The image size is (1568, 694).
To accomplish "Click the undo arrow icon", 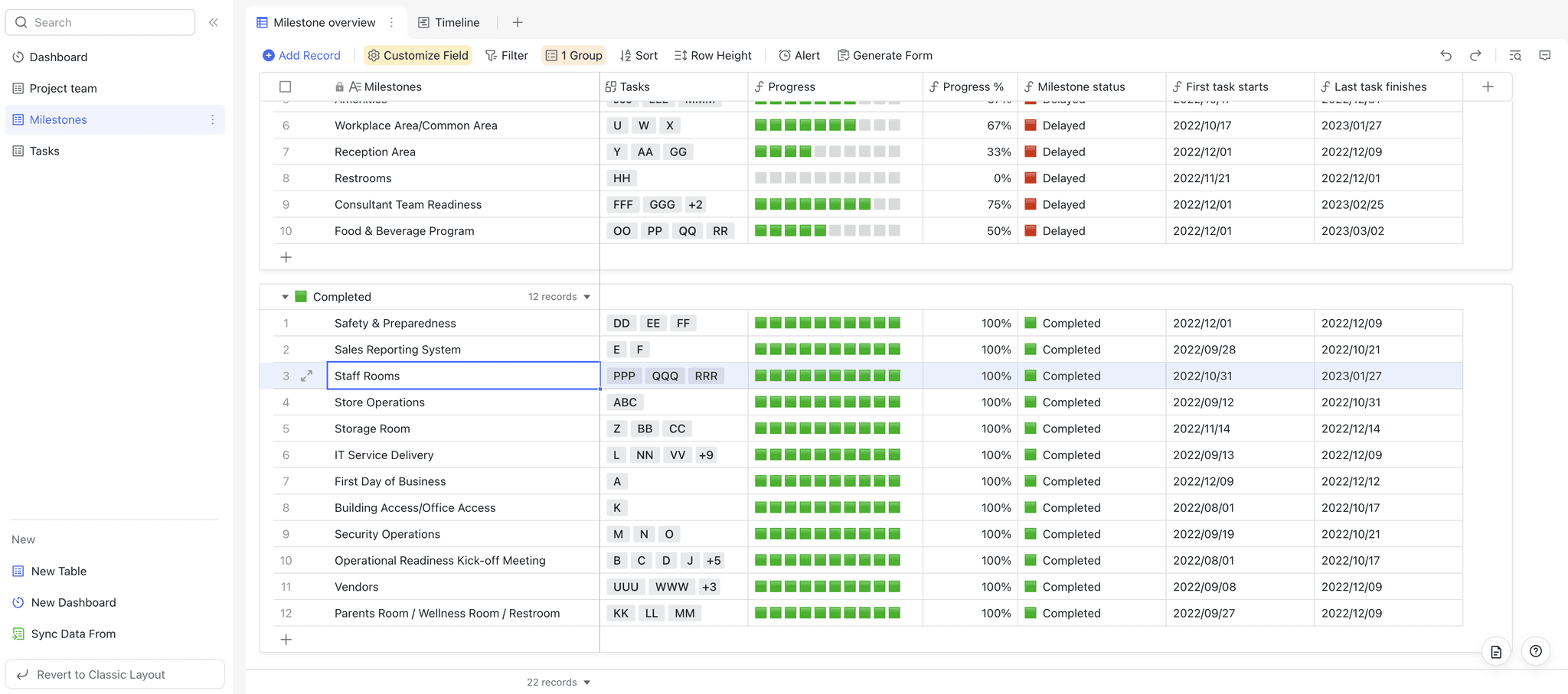I will click(x=1445, y=55).
